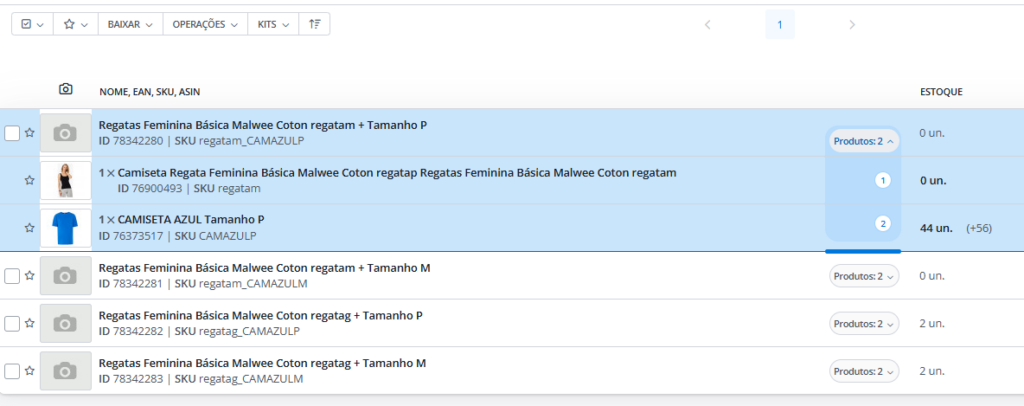Star the regatam_CAMAZULM product row
The height and width of the screenshot is (406, 1024).
[x=30, y=276]
